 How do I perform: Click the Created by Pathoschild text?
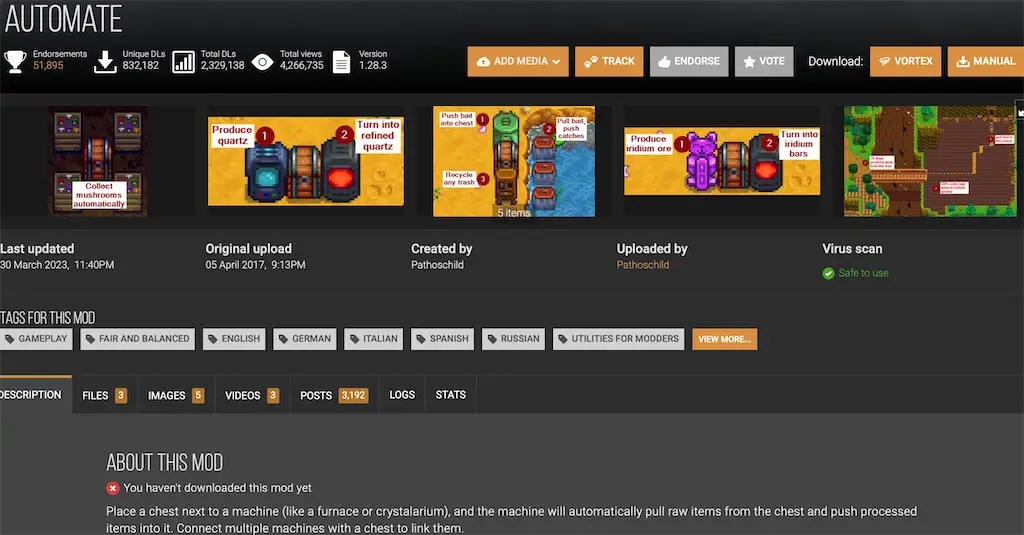[x=437, y=265]
